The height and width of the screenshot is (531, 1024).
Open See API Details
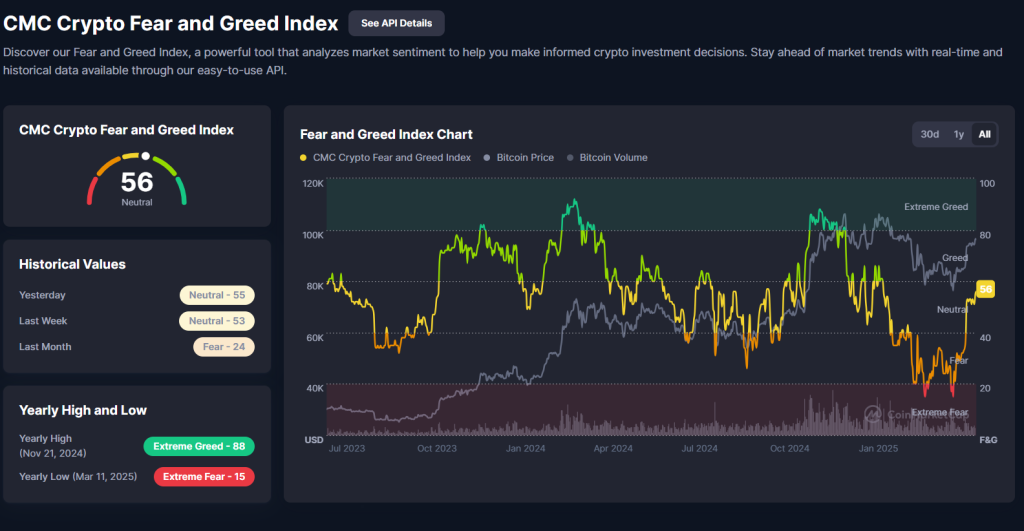click(x=396, y=23)
